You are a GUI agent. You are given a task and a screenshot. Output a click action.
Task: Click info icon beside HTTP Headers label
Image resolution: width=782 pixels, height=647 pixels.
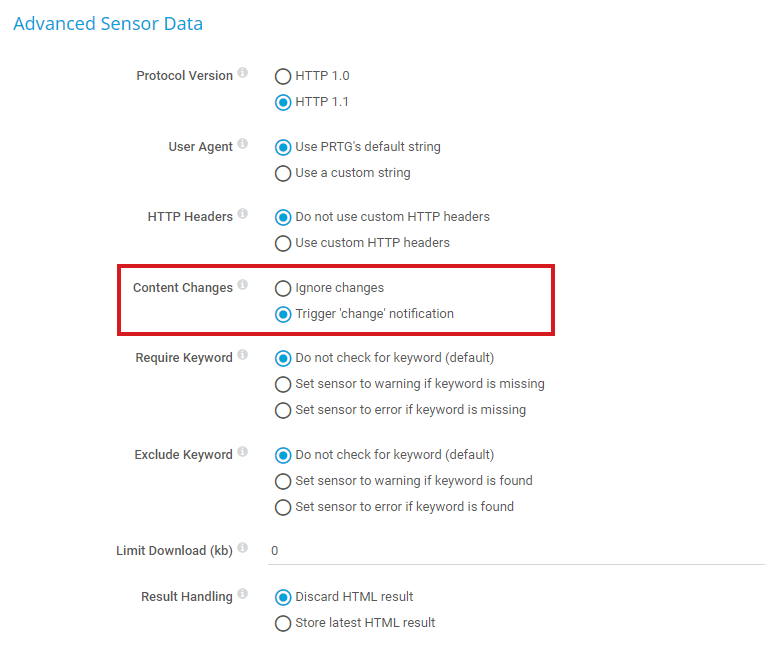pos(243,215)
